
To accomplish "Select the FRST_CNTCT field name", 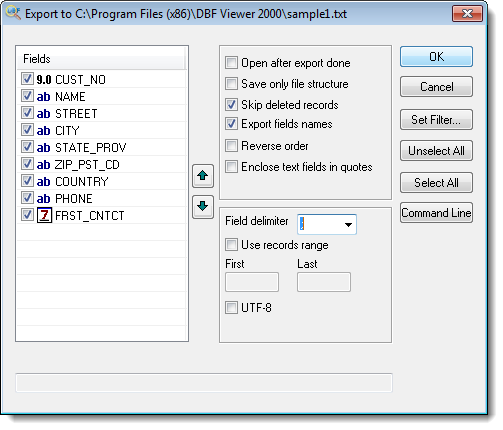I will 90,216.
